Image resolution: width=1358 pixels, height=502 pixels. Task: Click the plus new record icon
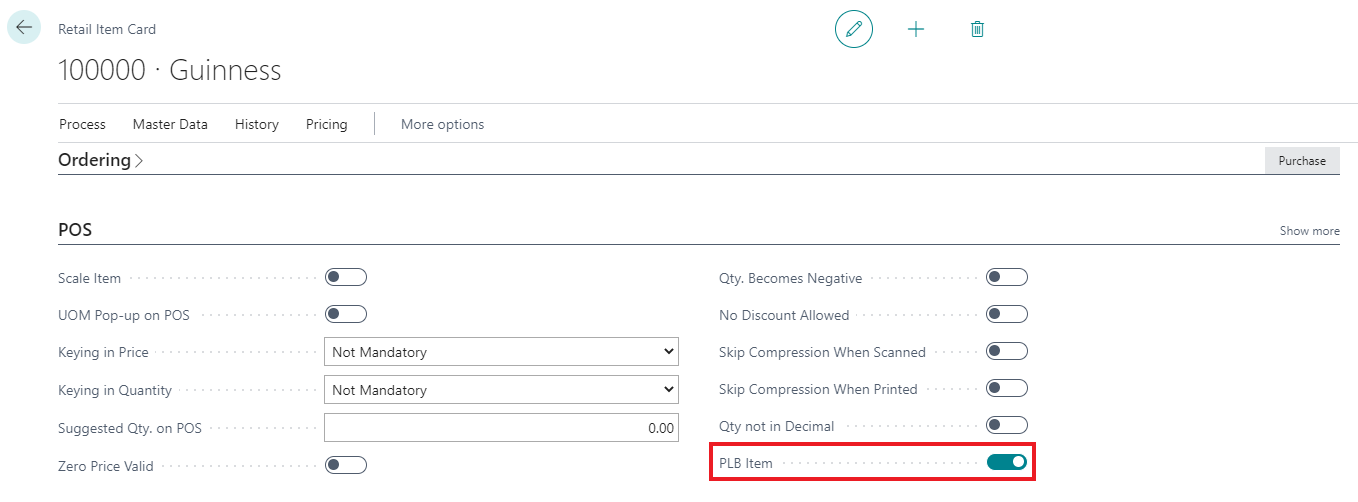(916, 29)
